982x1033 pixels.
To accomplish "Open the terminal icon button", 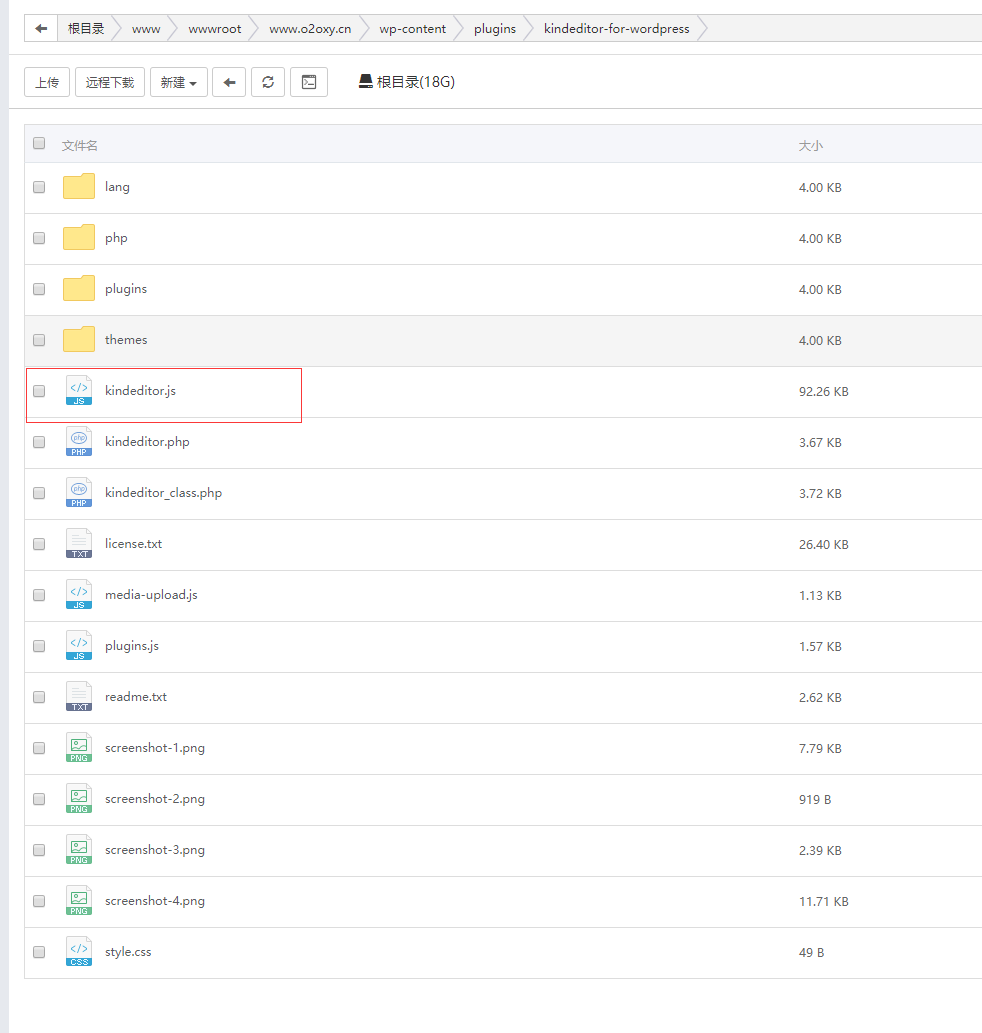I will (309, 82).
